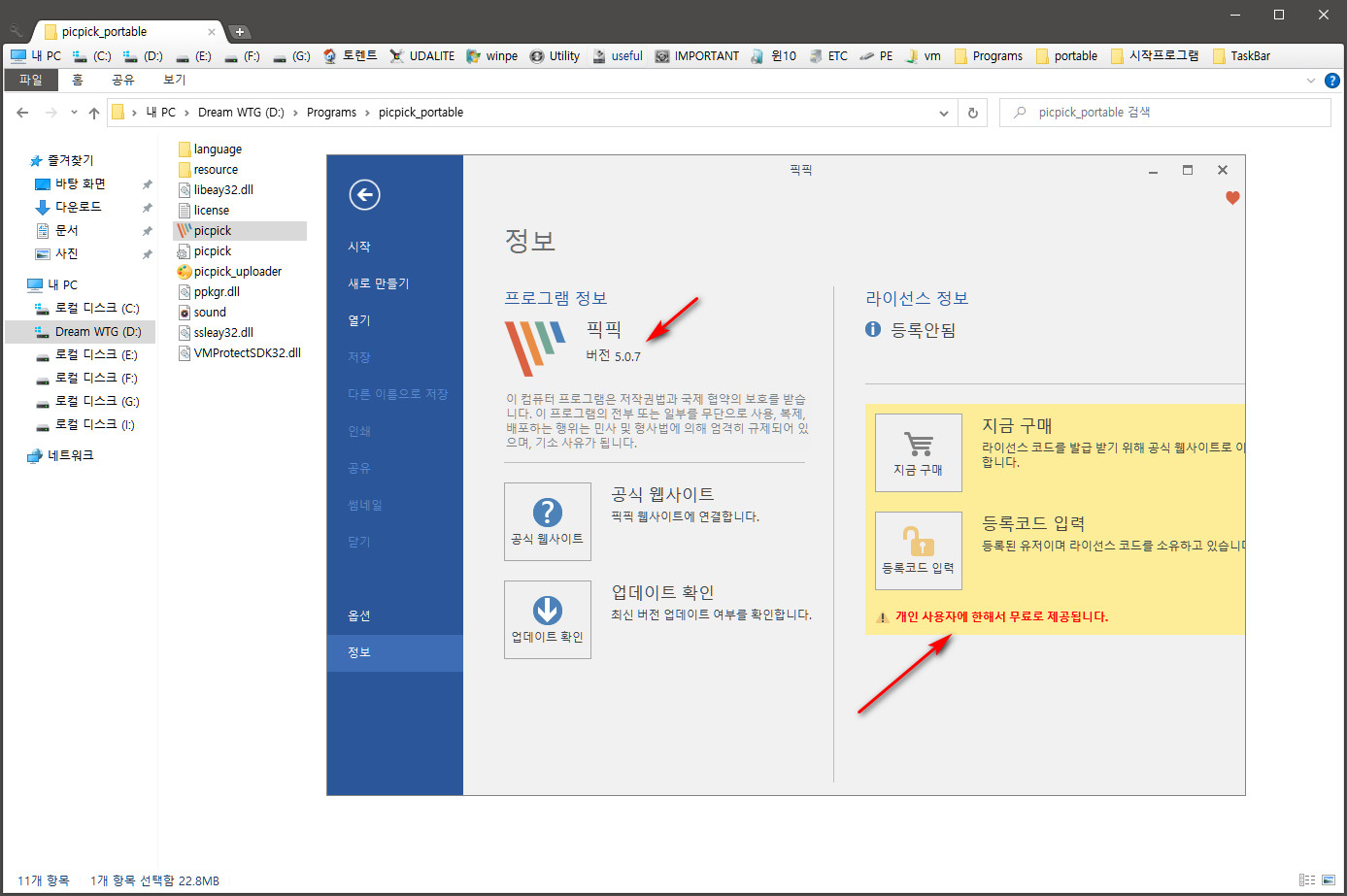Select the resource folder
This screenshot has width=1347, height=896.
pos(208,170)
